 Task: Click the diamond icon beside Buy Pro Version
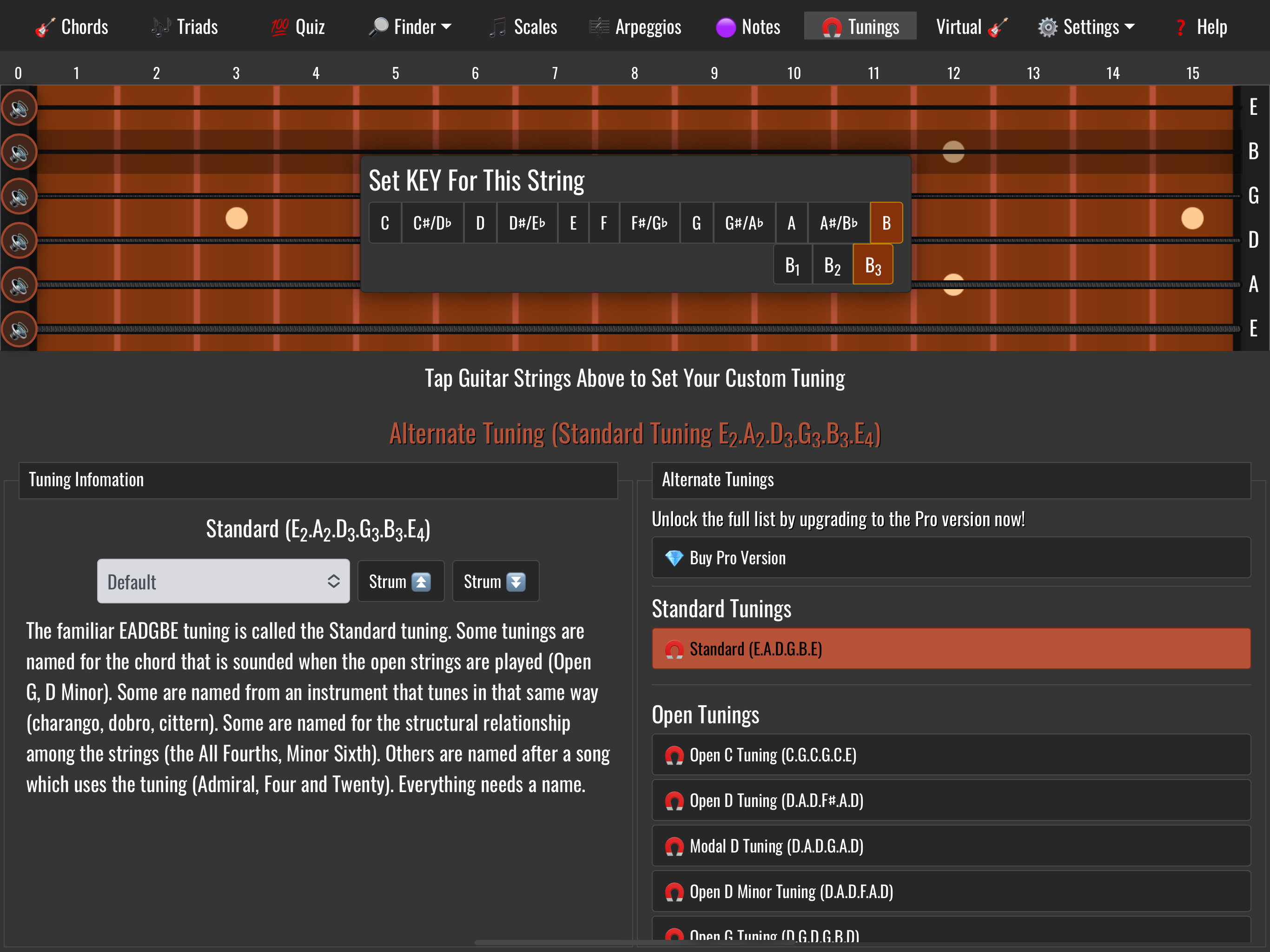[x=674, y=558]
